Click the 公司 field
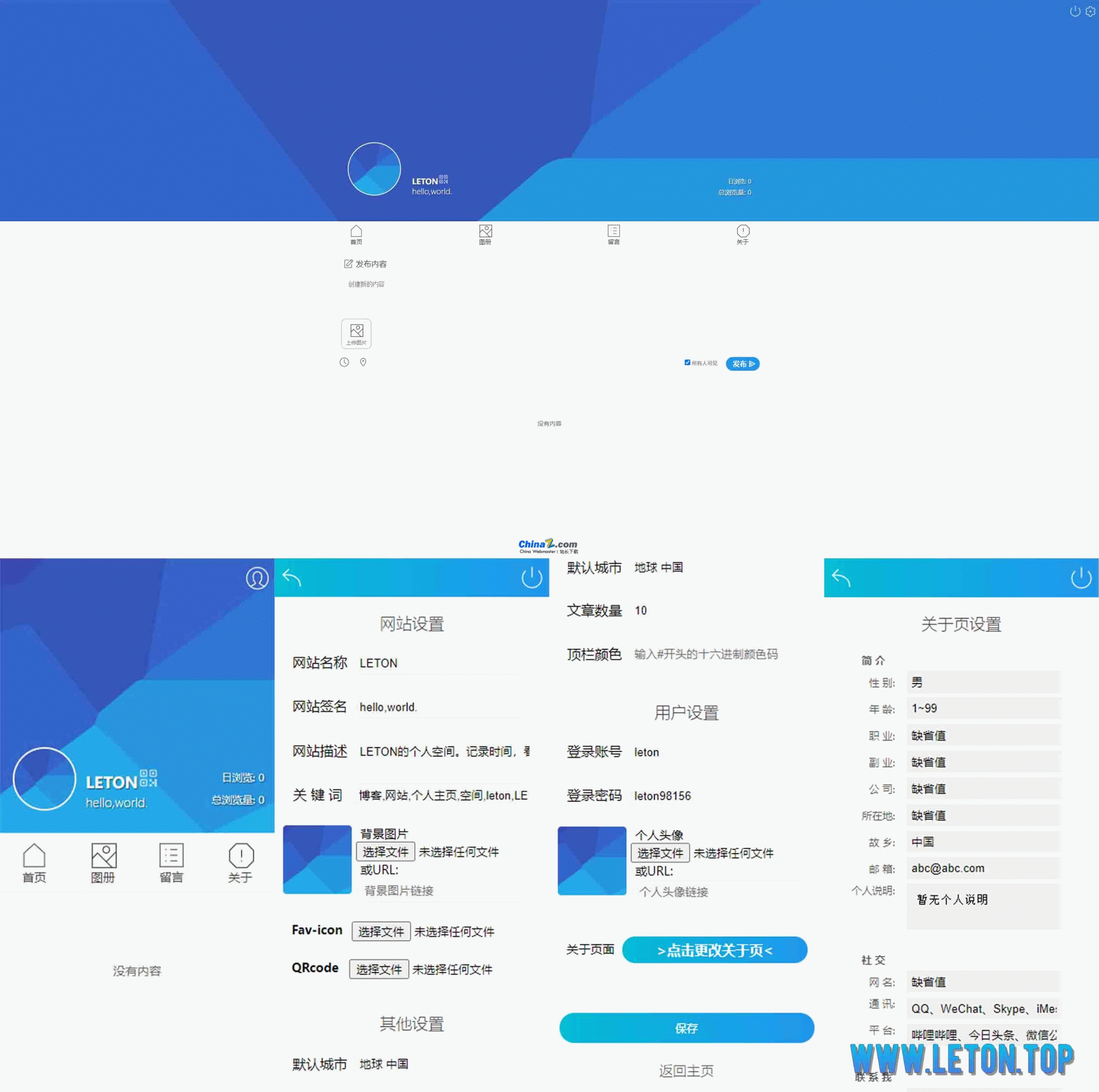This screenshot has width=1099, height=1092. click(x=984, y=789)
